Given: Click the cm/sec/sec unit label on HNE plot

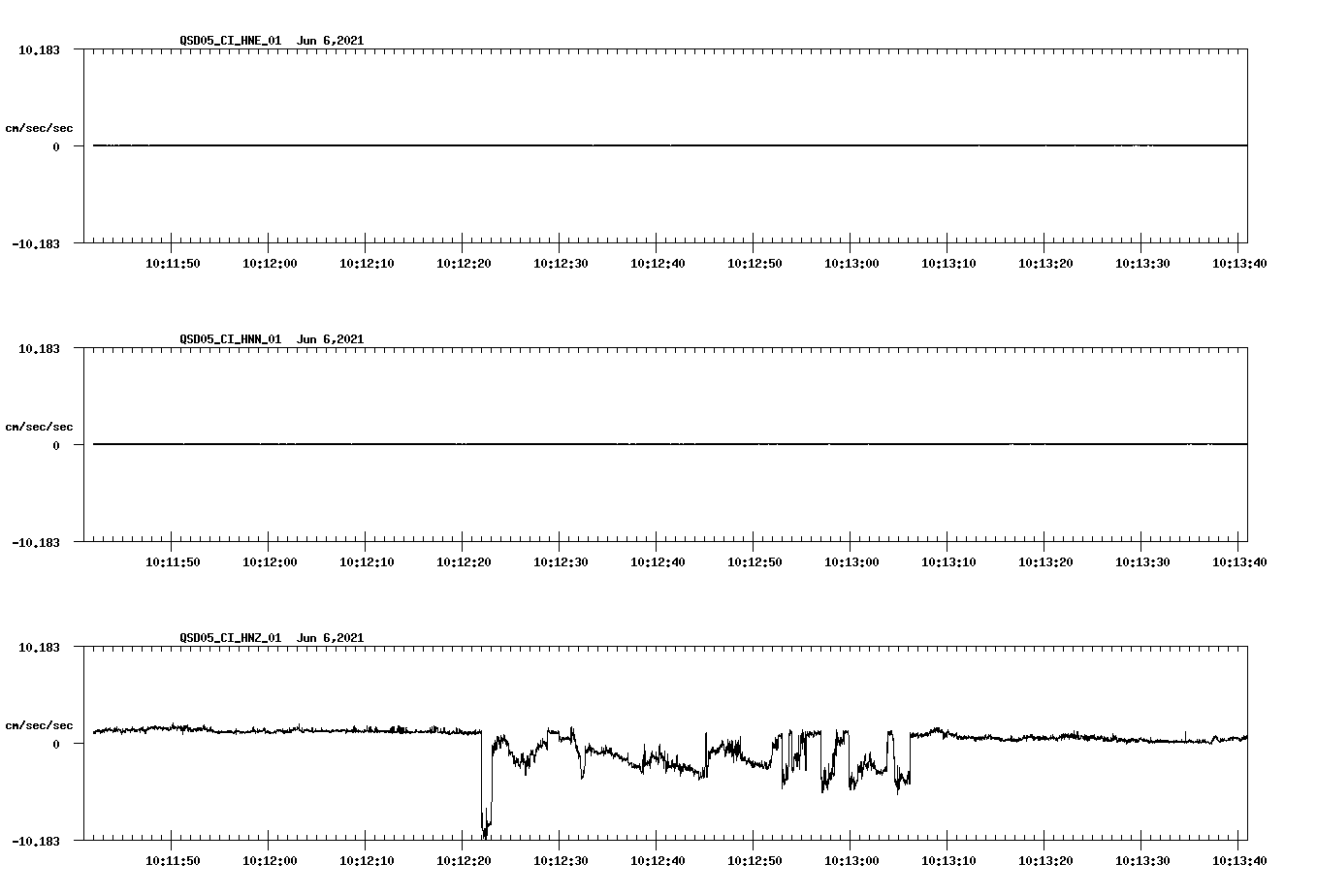Looking at the screenshot, I should (x=39, y=128).
